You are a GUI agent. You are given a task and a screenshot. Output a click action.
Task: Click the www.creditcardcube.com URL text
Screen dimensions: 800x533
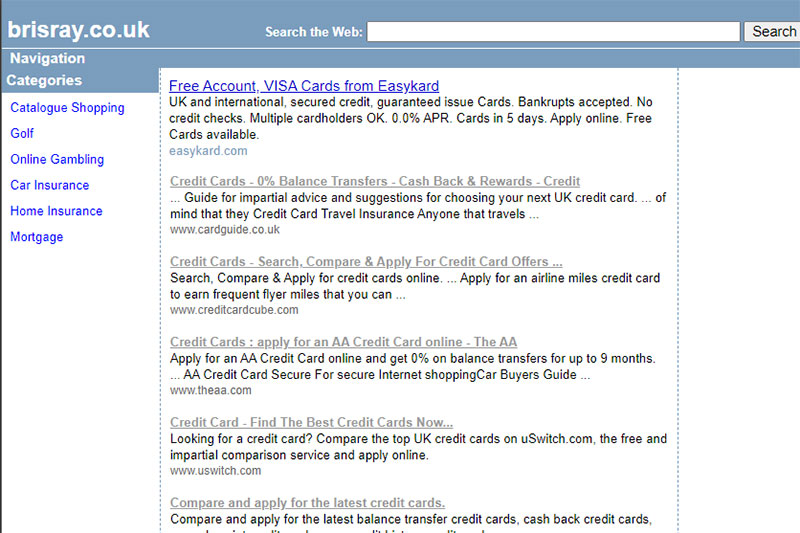(234, 310)
